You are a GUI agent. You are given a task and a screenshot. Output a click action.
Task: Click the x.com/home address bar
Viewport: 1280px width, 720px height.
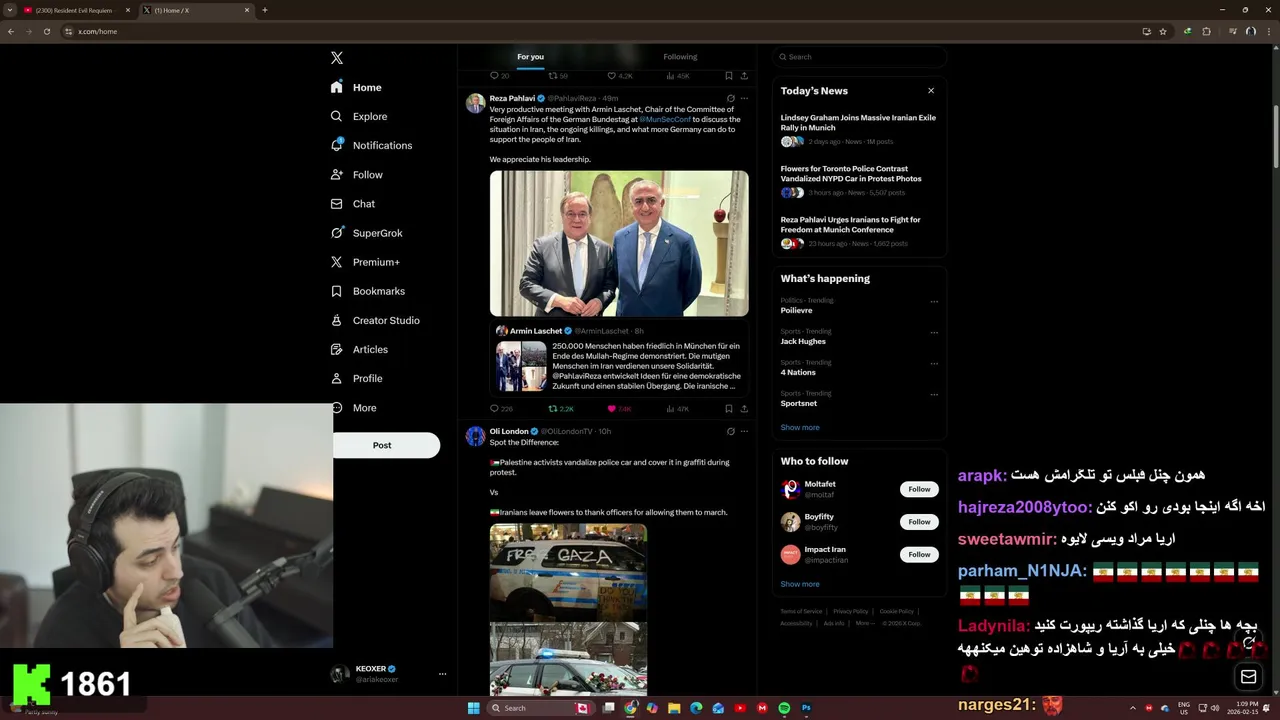tap(600, 31)
